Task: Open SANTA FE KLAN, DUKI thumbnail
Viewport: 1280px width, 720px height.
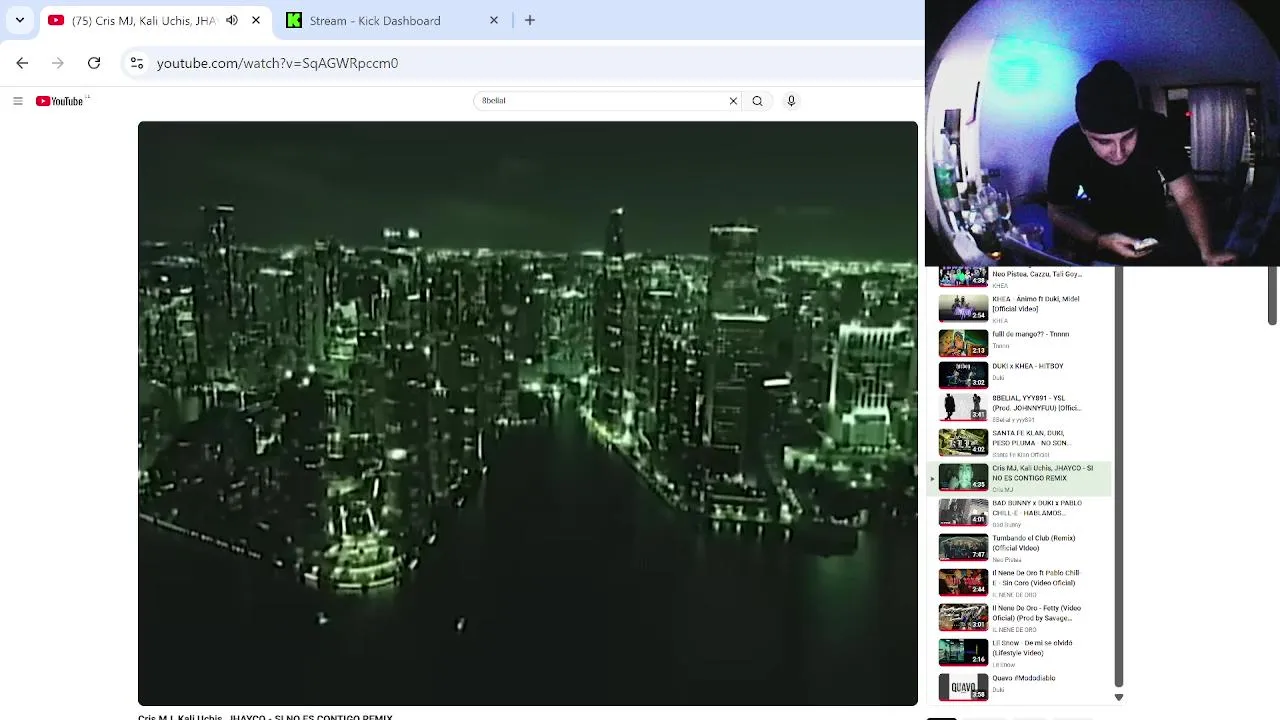Action: [963, 442]
